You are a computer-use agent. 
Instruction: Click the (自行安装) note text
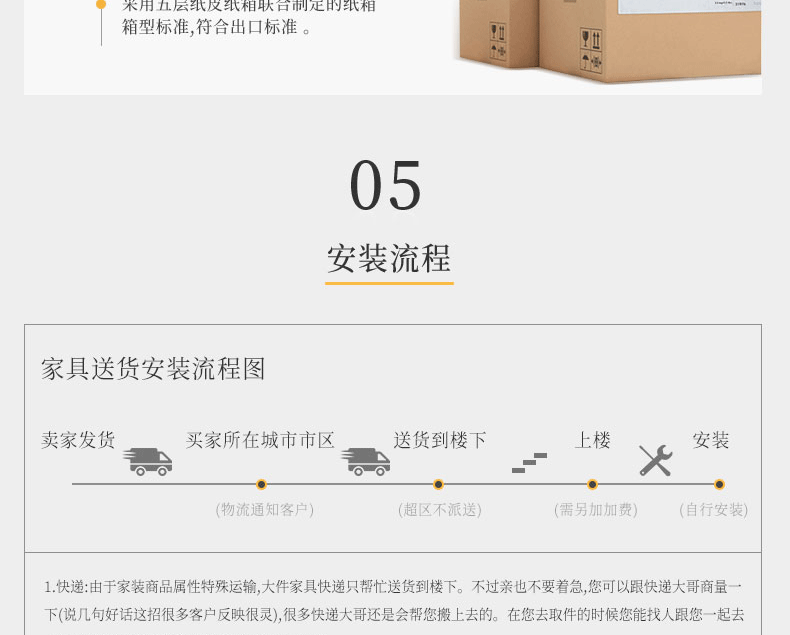coord(713,510)
